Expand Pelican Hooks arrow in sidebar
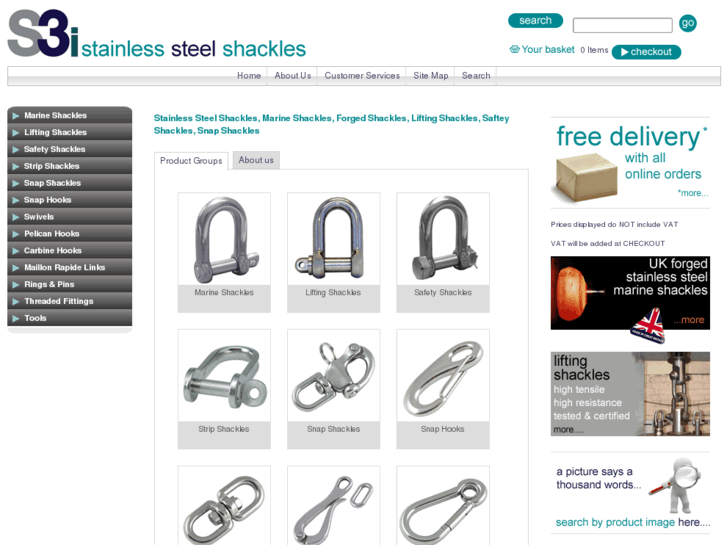Screen dimensions: 727x545 (16, 234)
